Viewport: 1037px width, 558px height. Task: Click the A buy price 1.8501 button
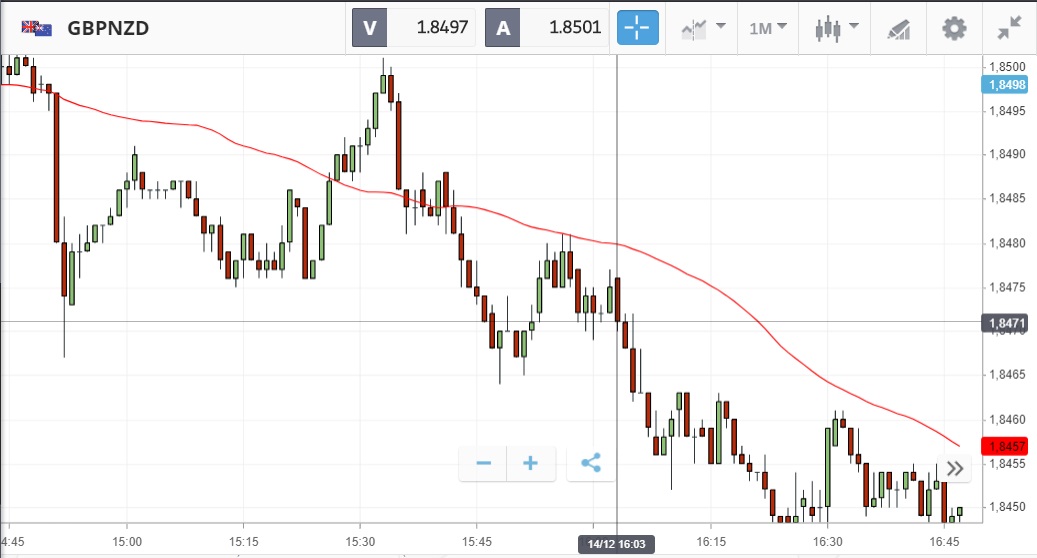tap(546, 28)
